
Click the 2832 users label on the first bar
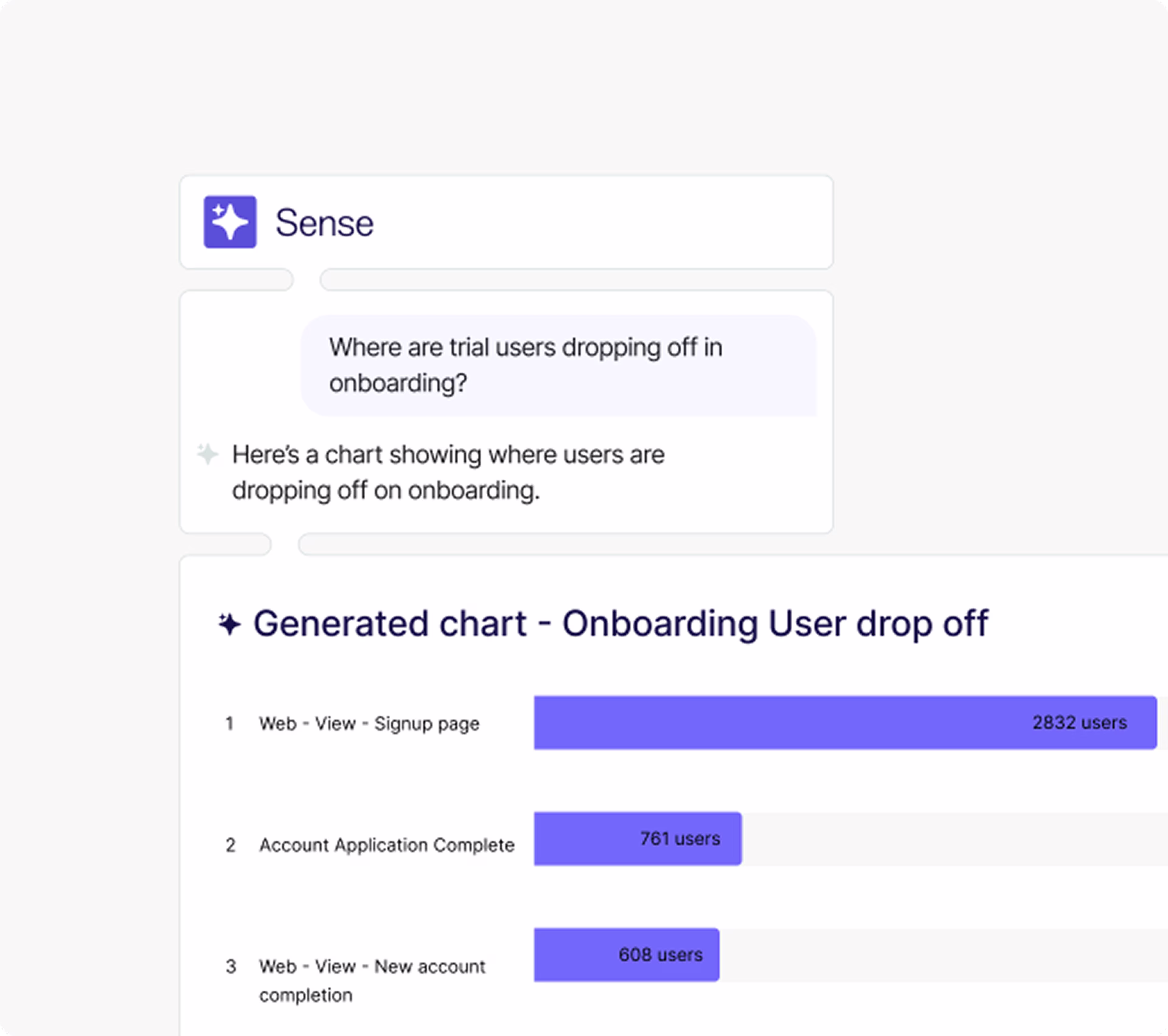1079,722
